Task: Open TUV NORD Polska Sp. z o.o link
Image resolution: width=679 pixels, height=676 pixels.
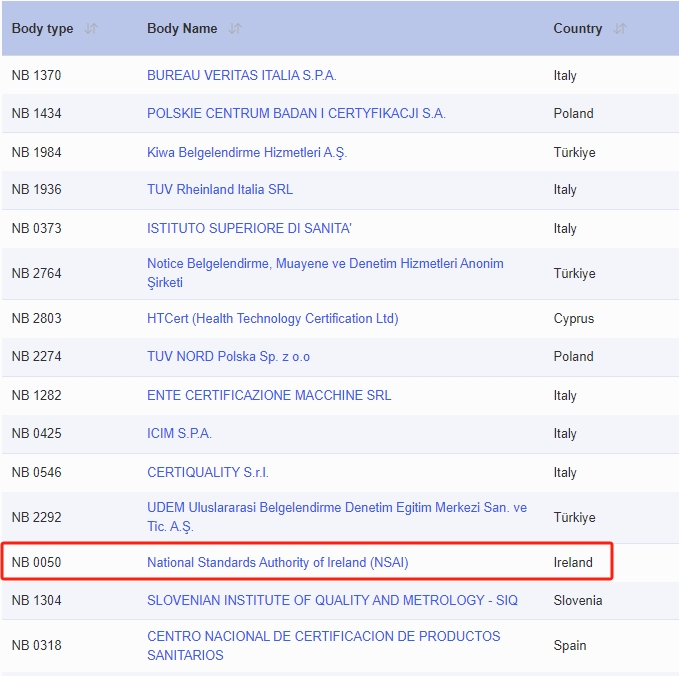Action: (229, 356)
